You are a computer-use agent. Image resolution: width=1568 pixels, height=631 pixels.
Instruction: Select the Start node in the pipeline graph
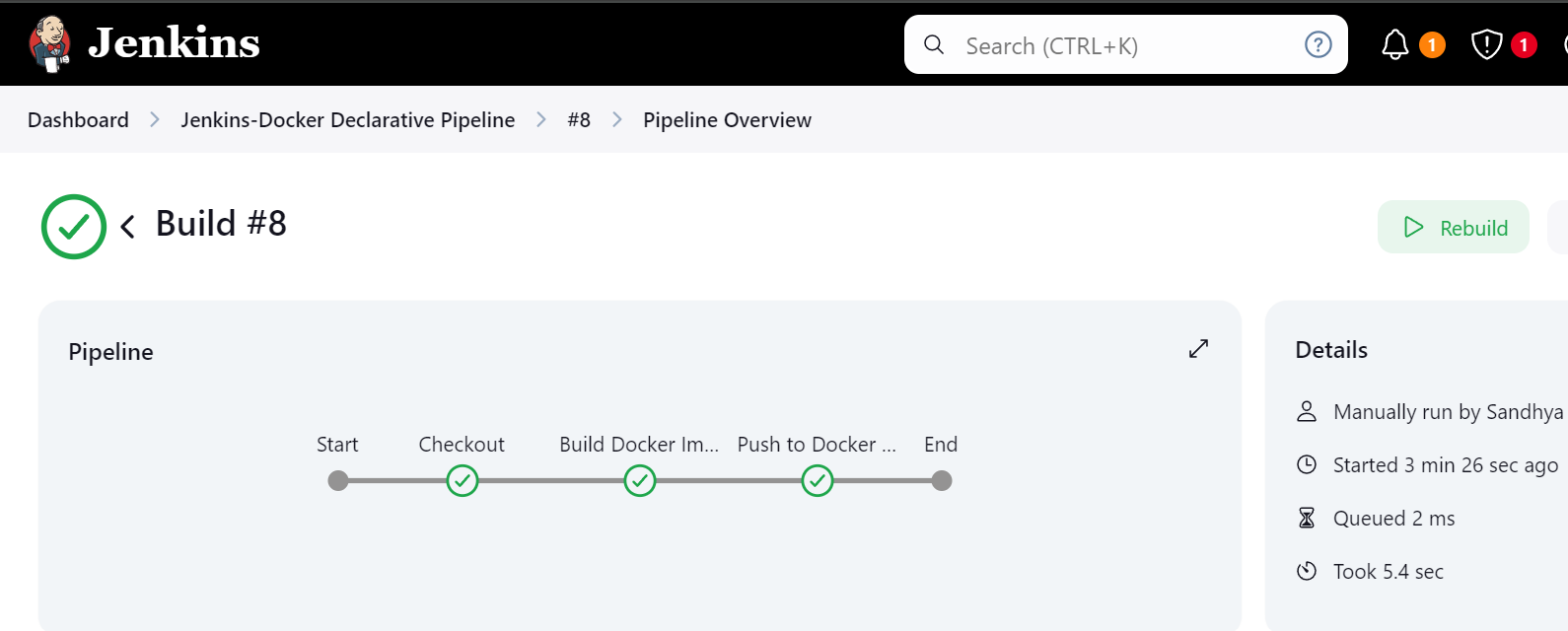(338, 481)
